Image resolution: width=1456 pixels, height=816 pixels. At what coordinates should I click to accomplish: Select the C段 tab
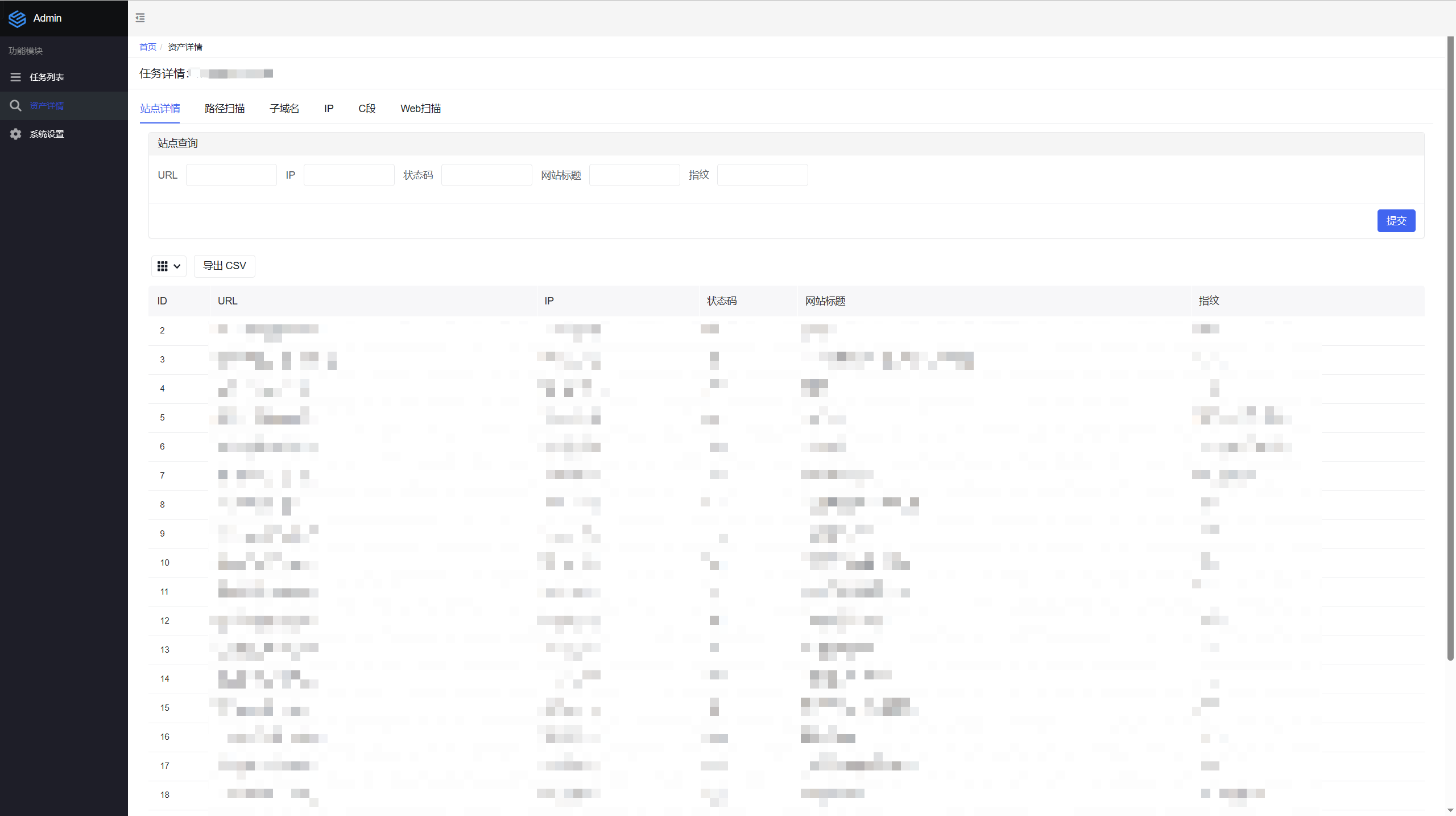[367, 109]
